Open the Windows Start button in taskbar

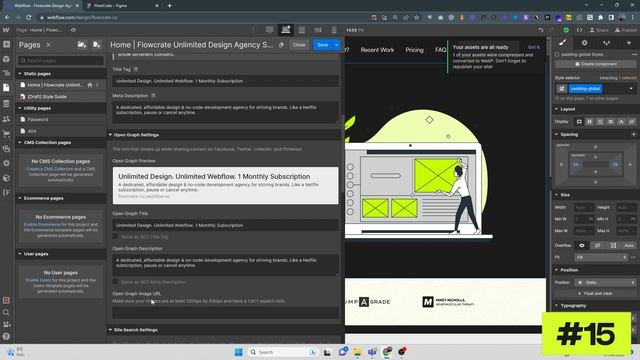[x=239, y=352]
